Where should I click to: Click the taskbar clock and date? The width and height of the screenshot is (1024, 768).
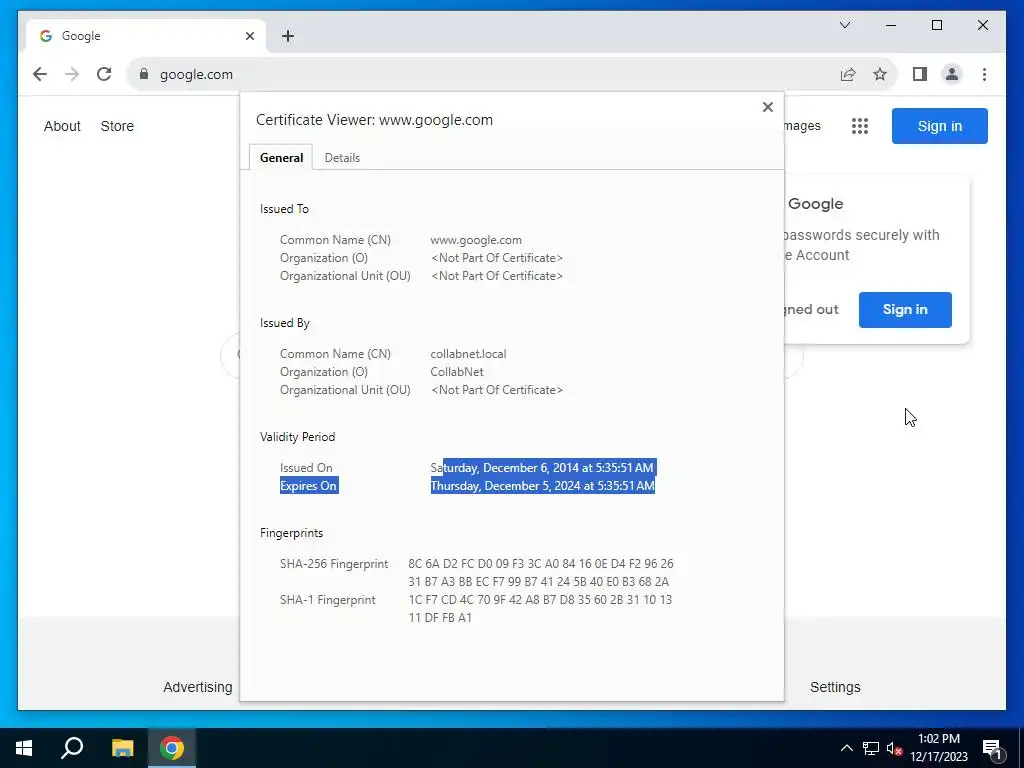(x=938, y=748)
